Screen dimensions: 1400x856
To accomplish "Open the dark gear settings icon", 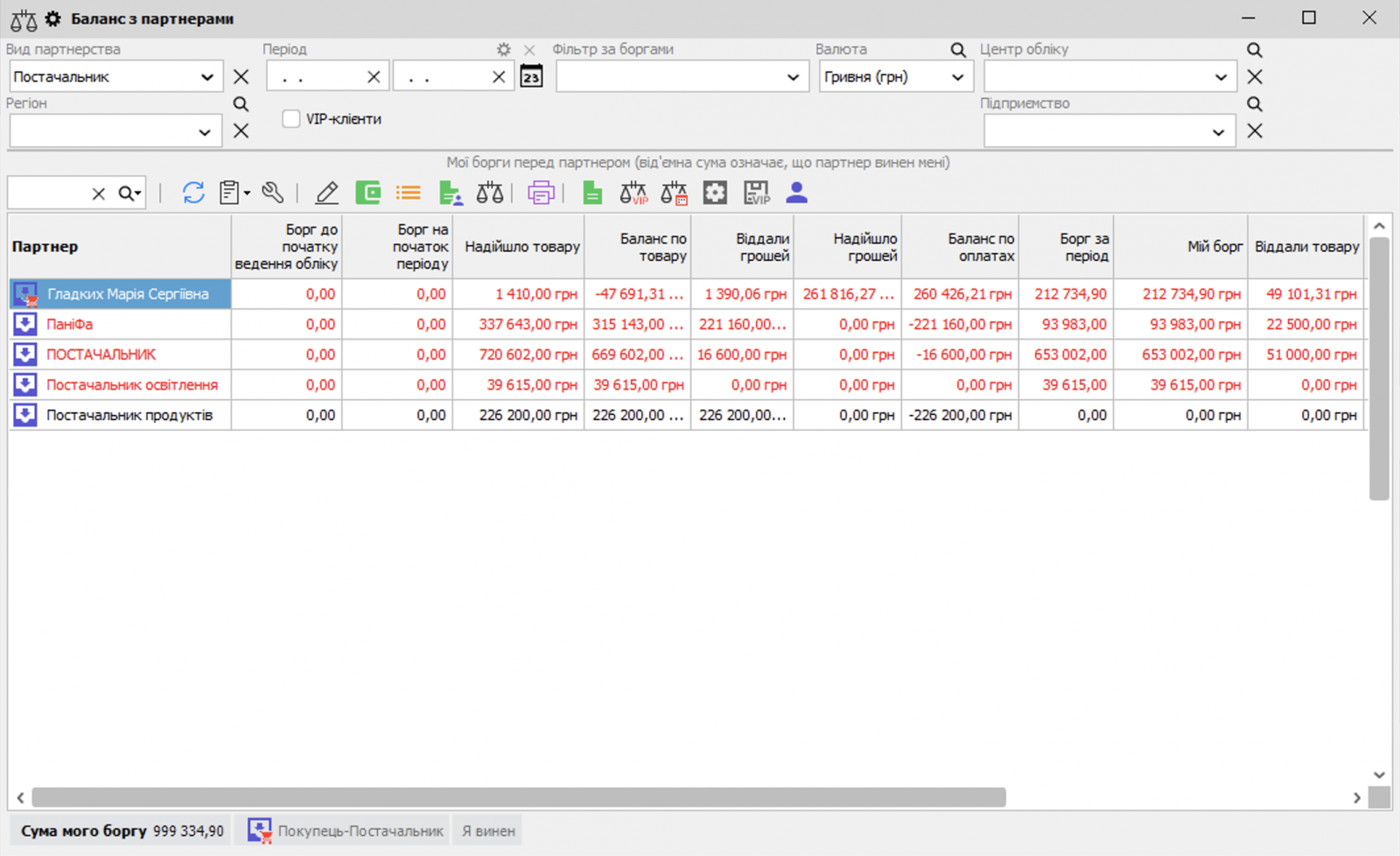I will (x=715, y=193).
